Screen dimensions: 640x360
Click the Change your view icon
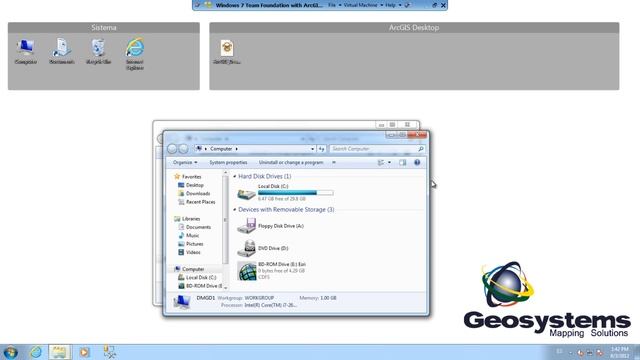pos(381,162)
